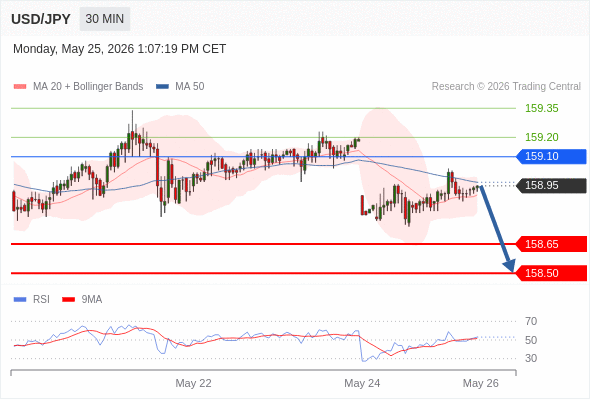Image resolution: width=590 pixels, height=400 pixels.
Task: Click the red 9MA legend swatch
Action: 68,300
